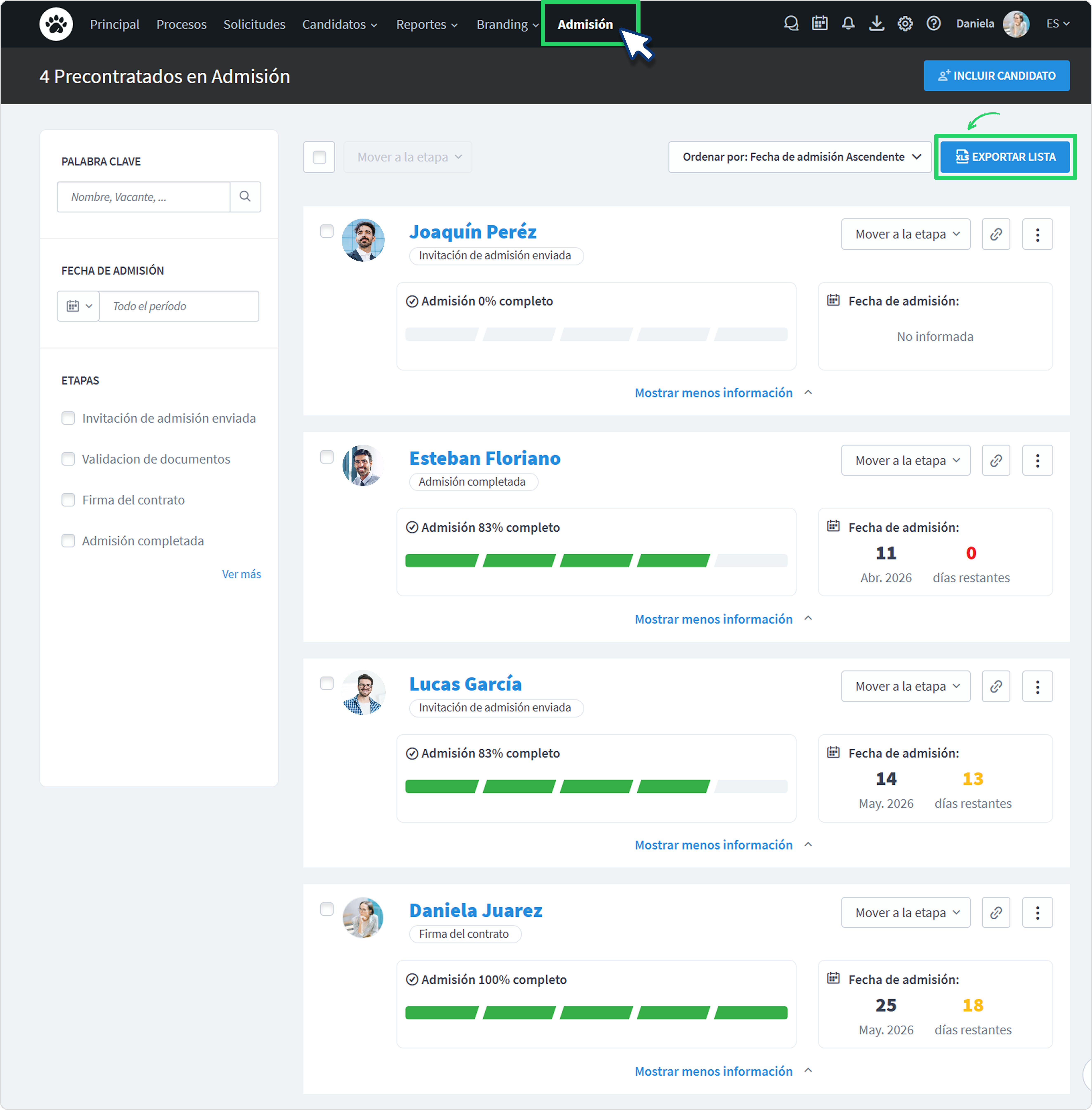The width and height of the screenshot is (1092, 1110).
Task: Click Joaquín Peréz's admission progress bar
Action: pos(597,334)
